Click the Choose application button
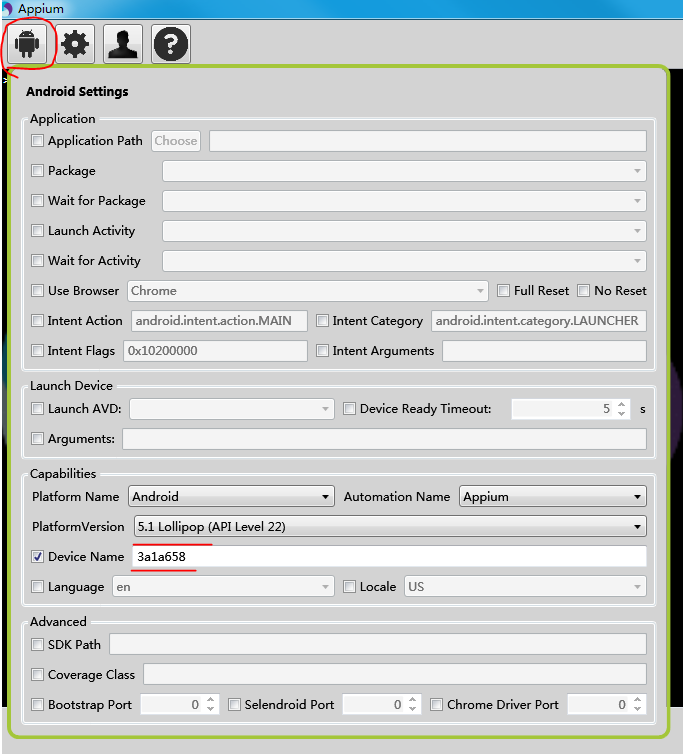 (x=176, y=141)
